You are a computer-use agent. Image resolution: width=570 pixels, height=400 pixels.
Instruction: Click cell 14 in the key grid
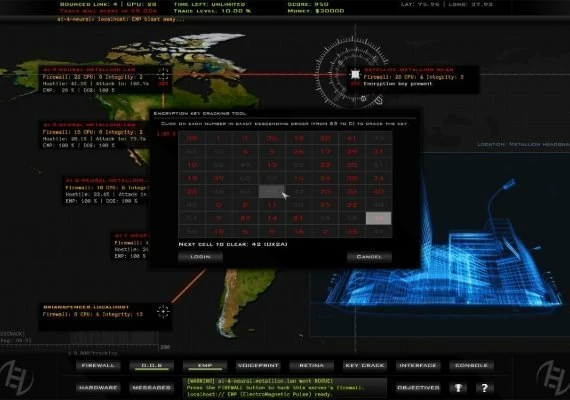pyautogui.click(x=272, y=218)
